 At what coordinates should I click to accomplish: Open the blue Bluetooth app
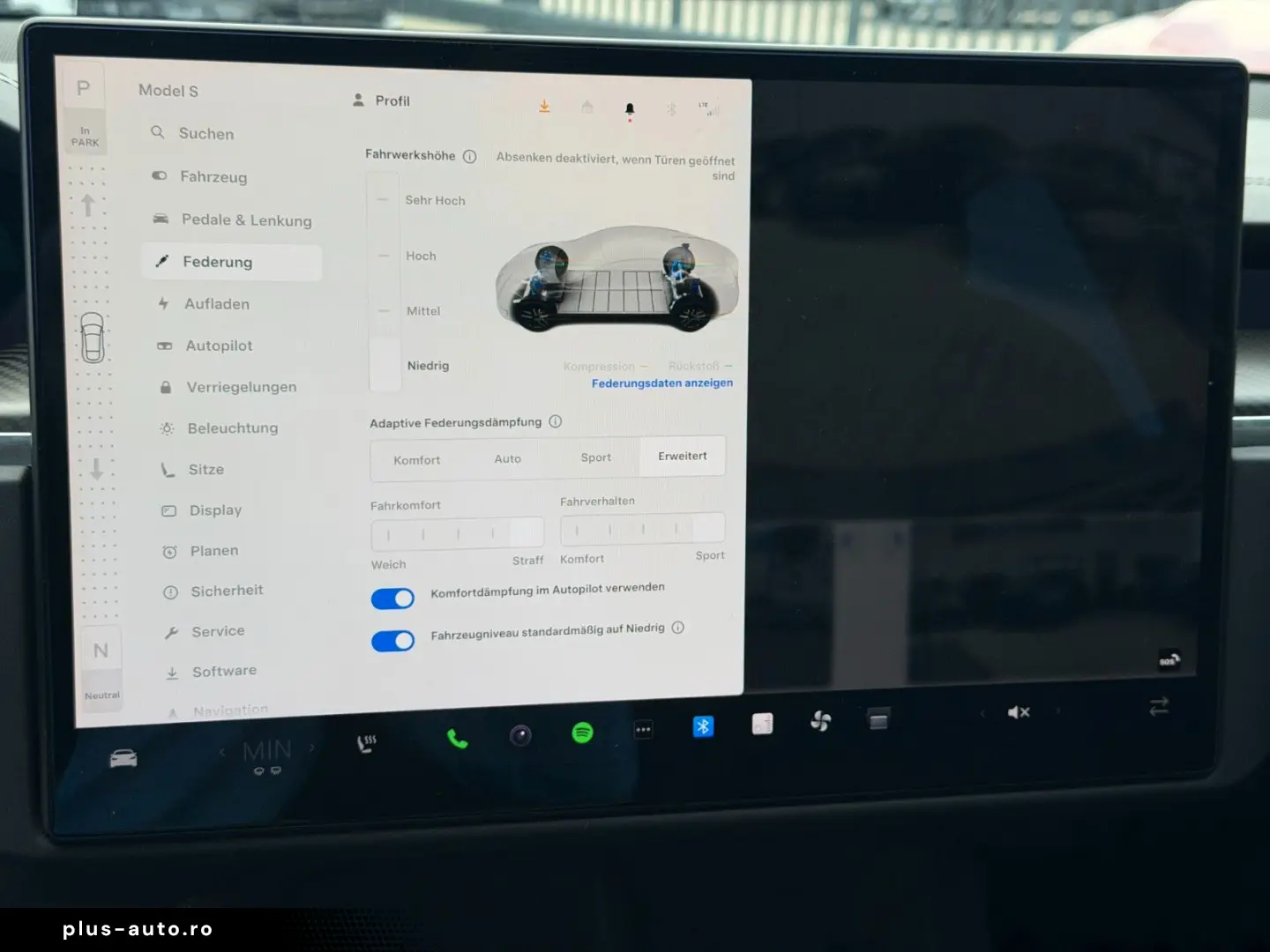pyautogui.click(x=704, y=726)
